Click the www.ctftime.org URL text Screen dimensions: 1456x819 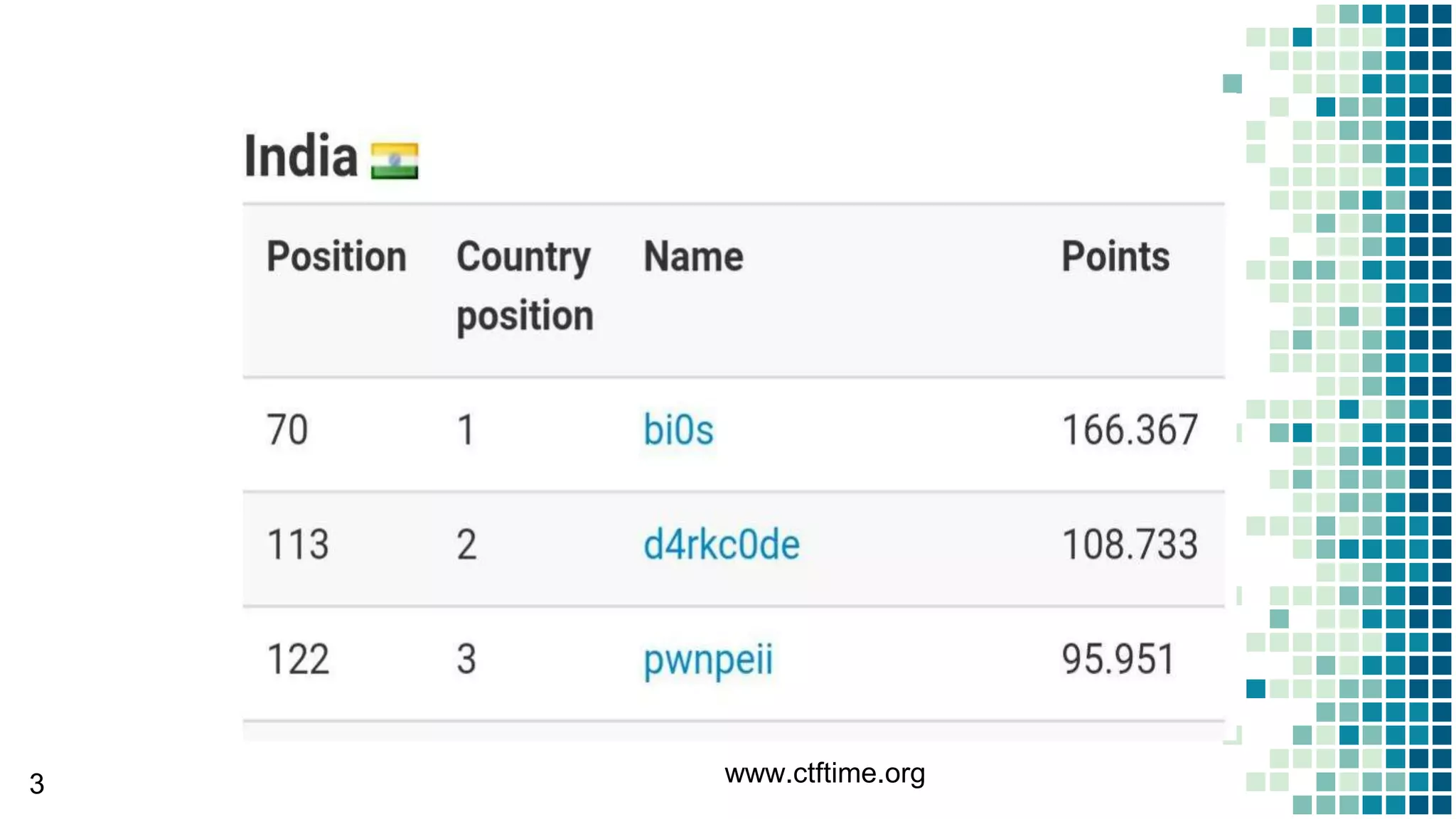click(825, 773)
